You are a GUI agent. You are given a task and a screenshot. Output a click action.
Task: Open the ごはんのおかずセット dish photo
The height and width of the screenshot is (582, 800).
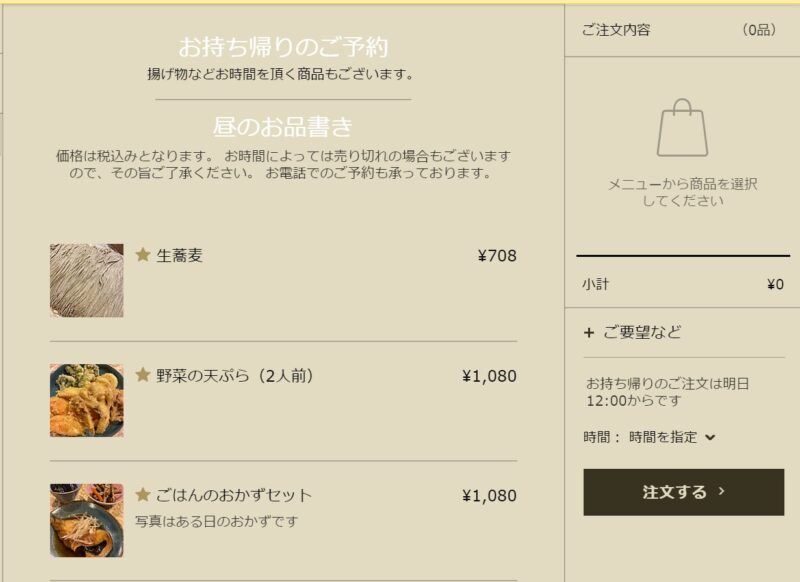pyautogui.click(x=87, y=520)
